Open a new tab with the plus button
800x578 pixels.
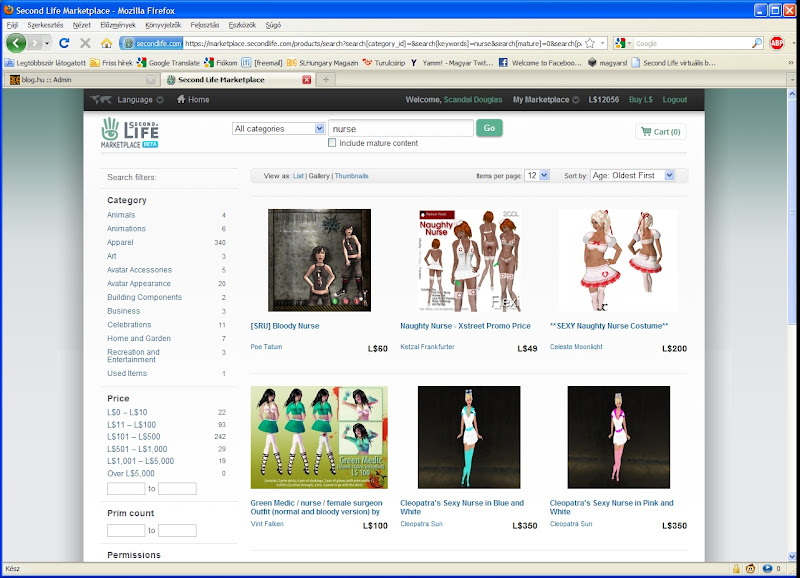pyautogui.click(x=326, y=80)
